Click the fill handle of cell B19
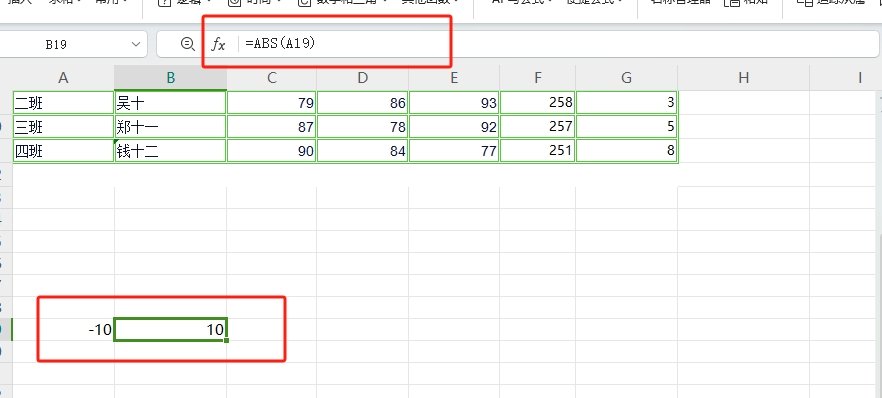 pyautogui.click(x=226, y=340)
